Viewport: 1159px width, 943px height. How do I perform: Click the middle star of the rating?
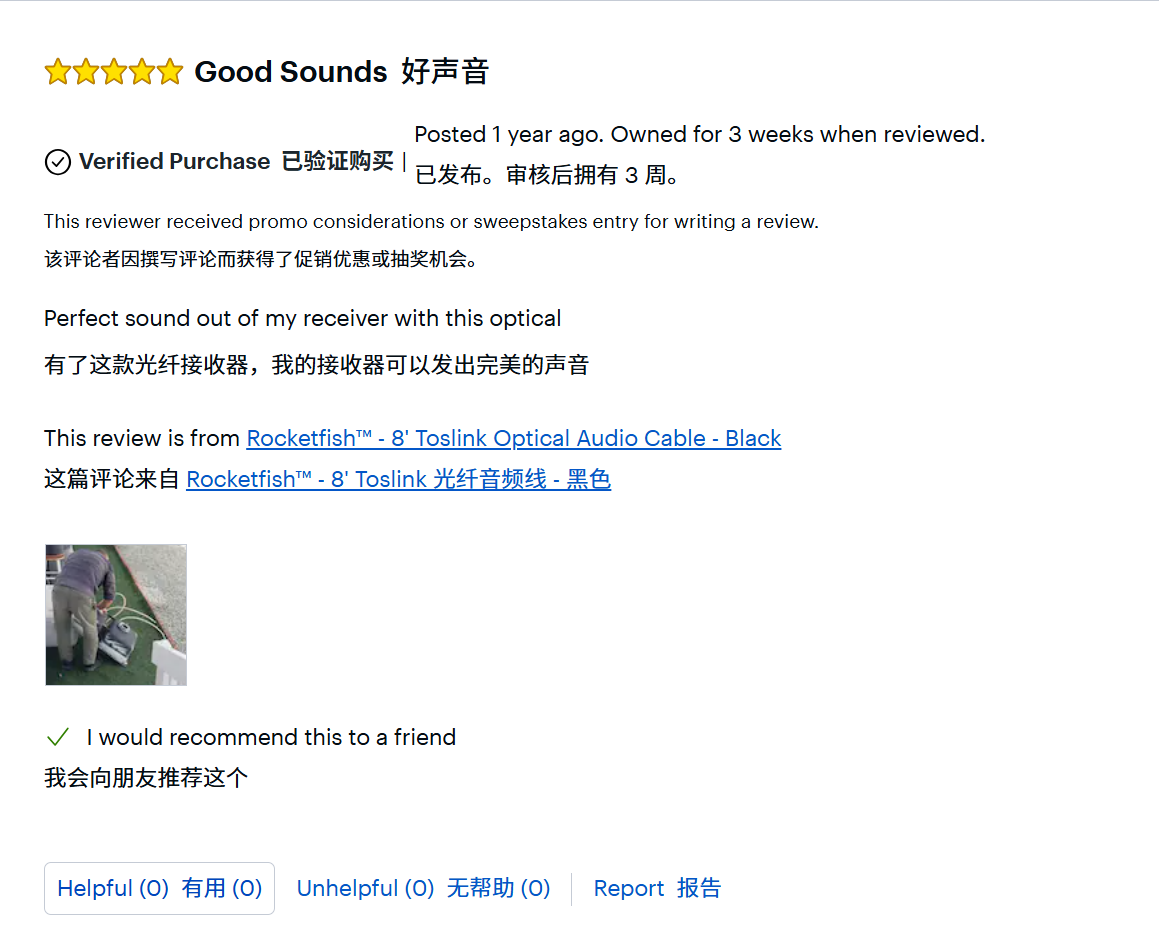[114, 72]
